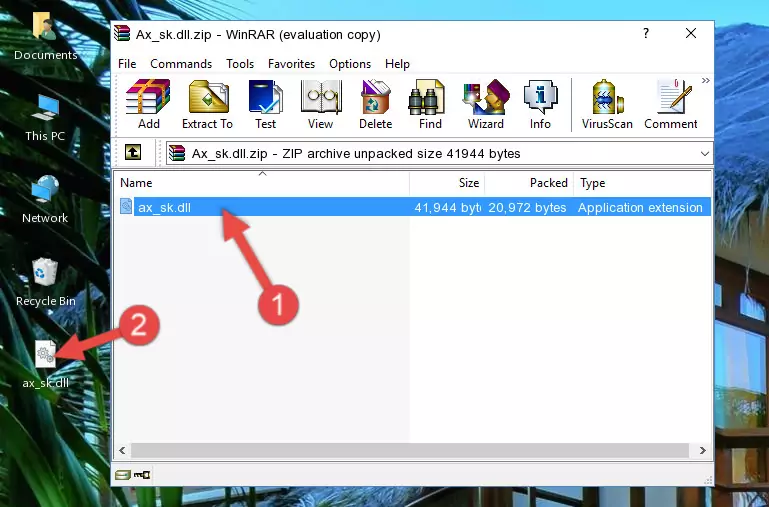Click the Add archive toolbar icon
769x507 pixels.
(148, 104)
